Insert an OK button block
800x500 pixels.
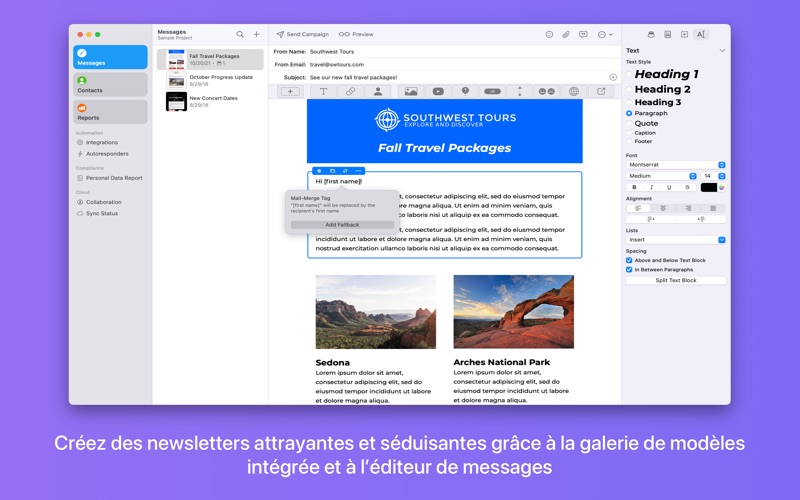[492, 91]
